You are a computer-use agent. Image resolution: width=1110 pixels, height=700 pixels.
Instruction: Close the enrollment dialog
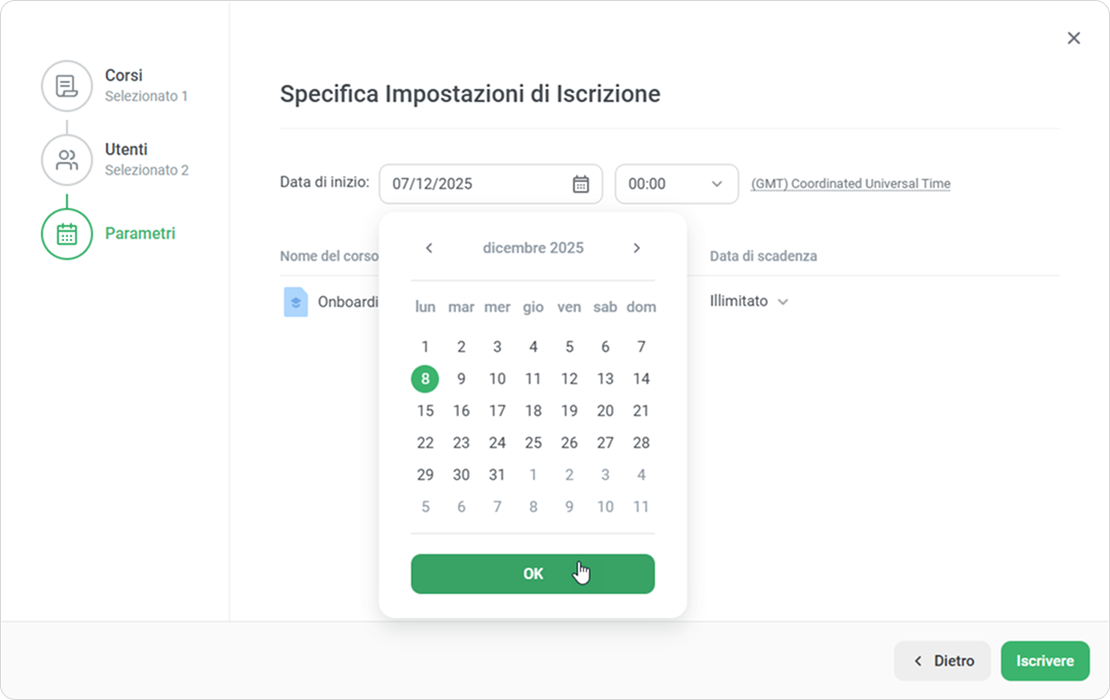1074,38
